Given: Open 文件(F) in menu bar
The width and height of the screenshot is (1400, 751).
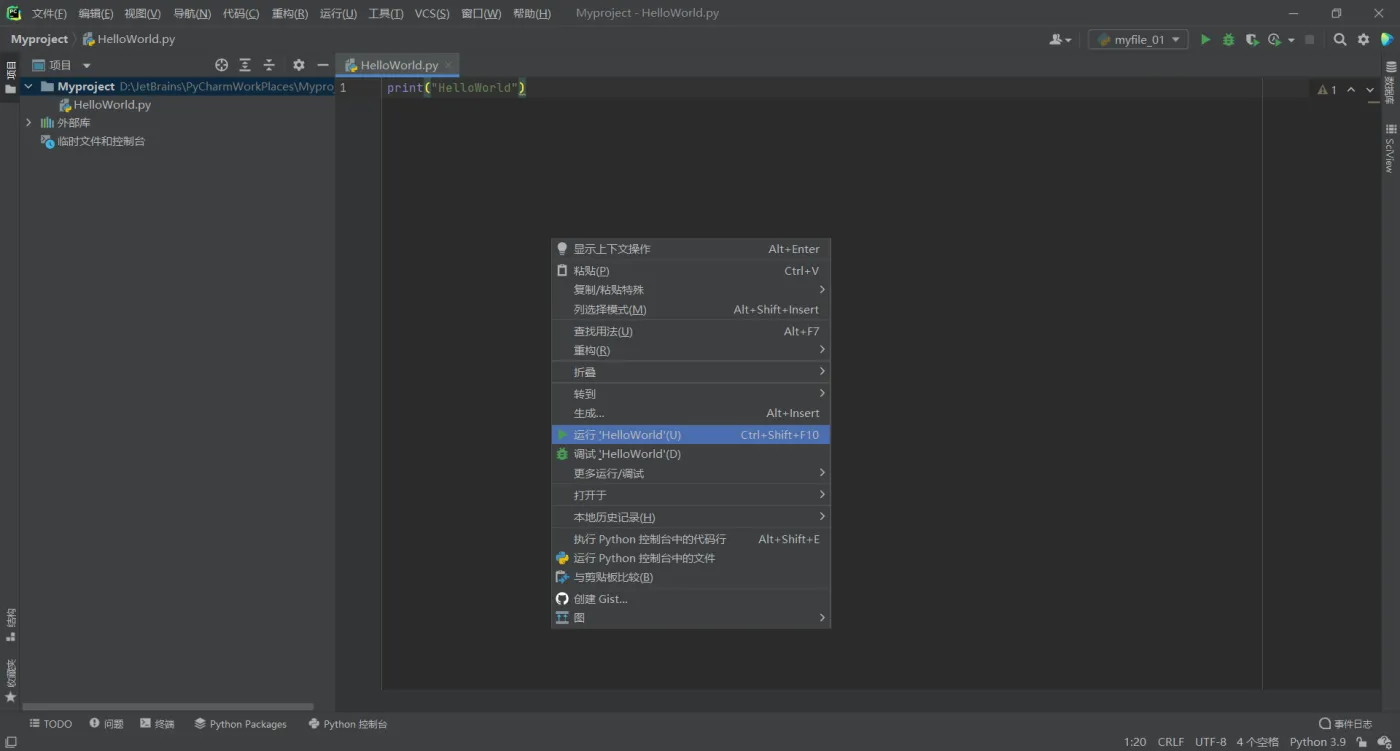Looking at the screenshot, I should coord(49,14).
